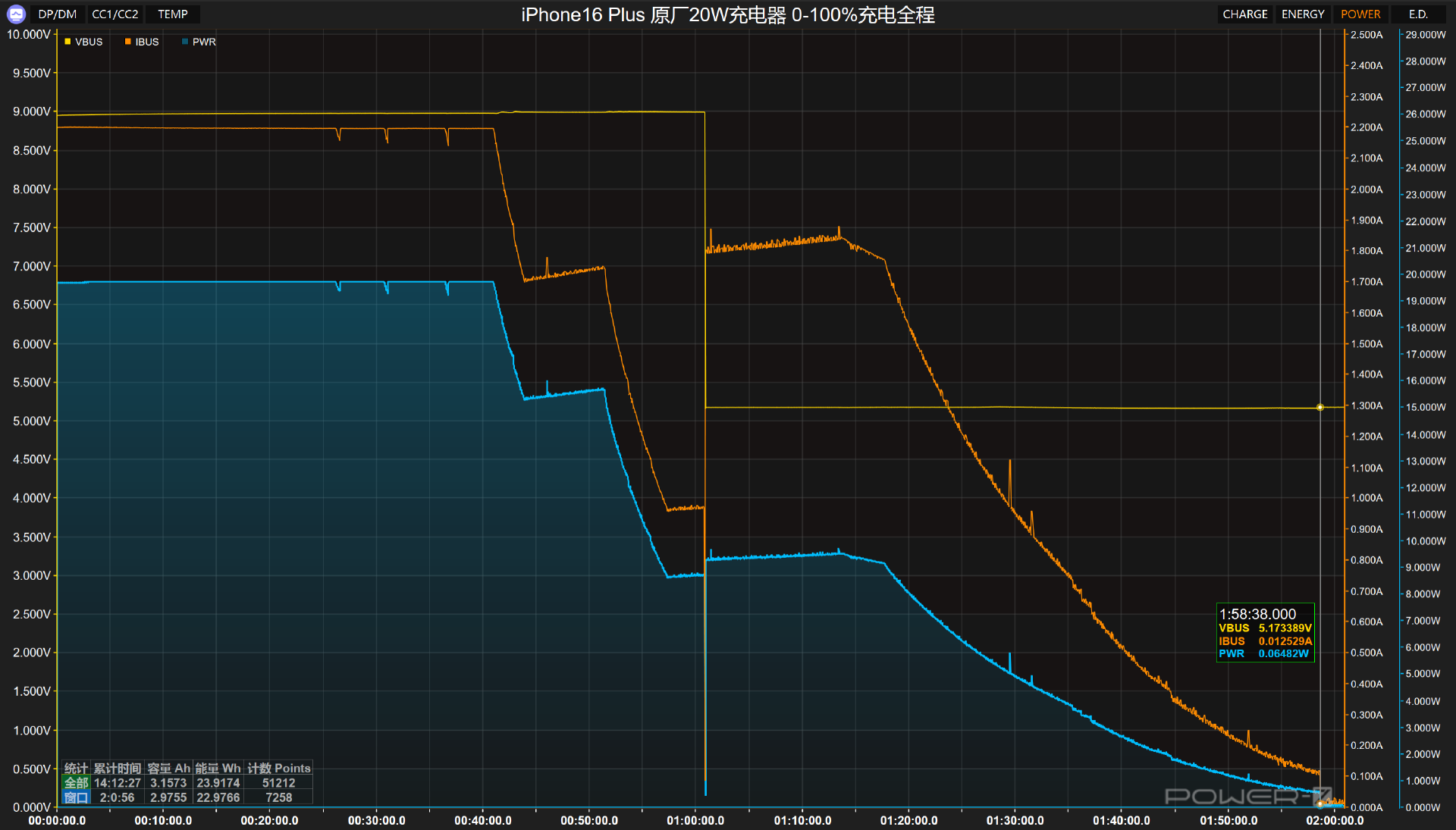Click the tooltip PWR value 0.06482W
Image resolution: width=1456 pixels, height=830 pixels.
coord(1284,653)
